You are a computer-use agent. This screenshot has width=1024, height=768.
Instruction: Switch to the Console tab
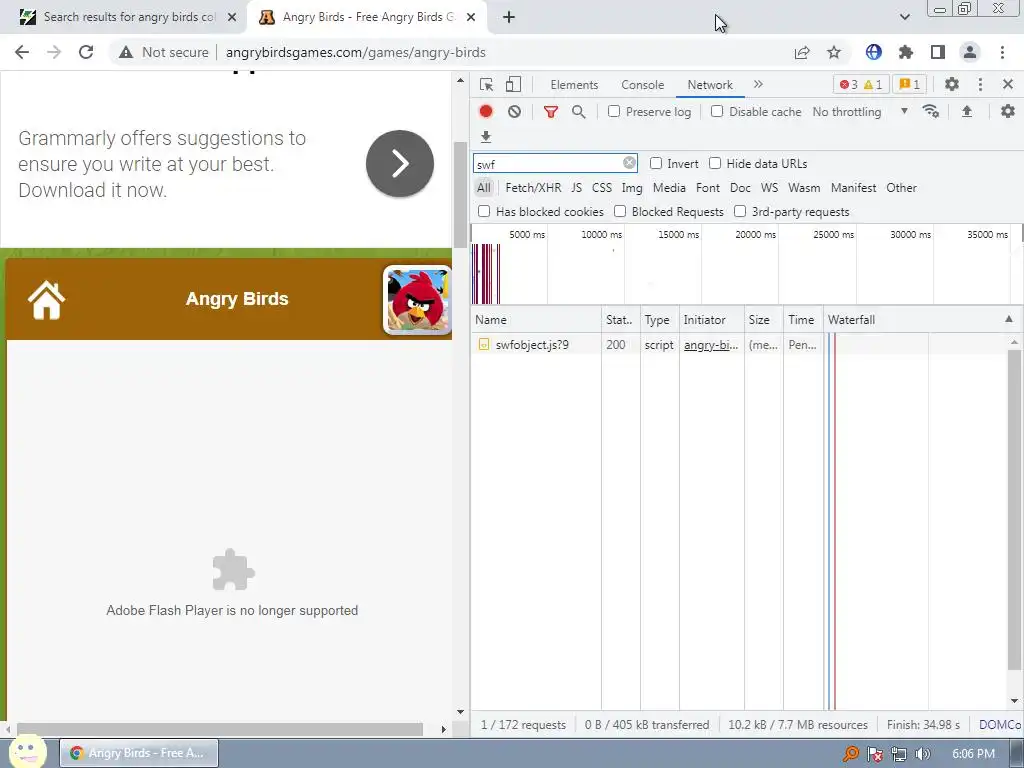643,85
